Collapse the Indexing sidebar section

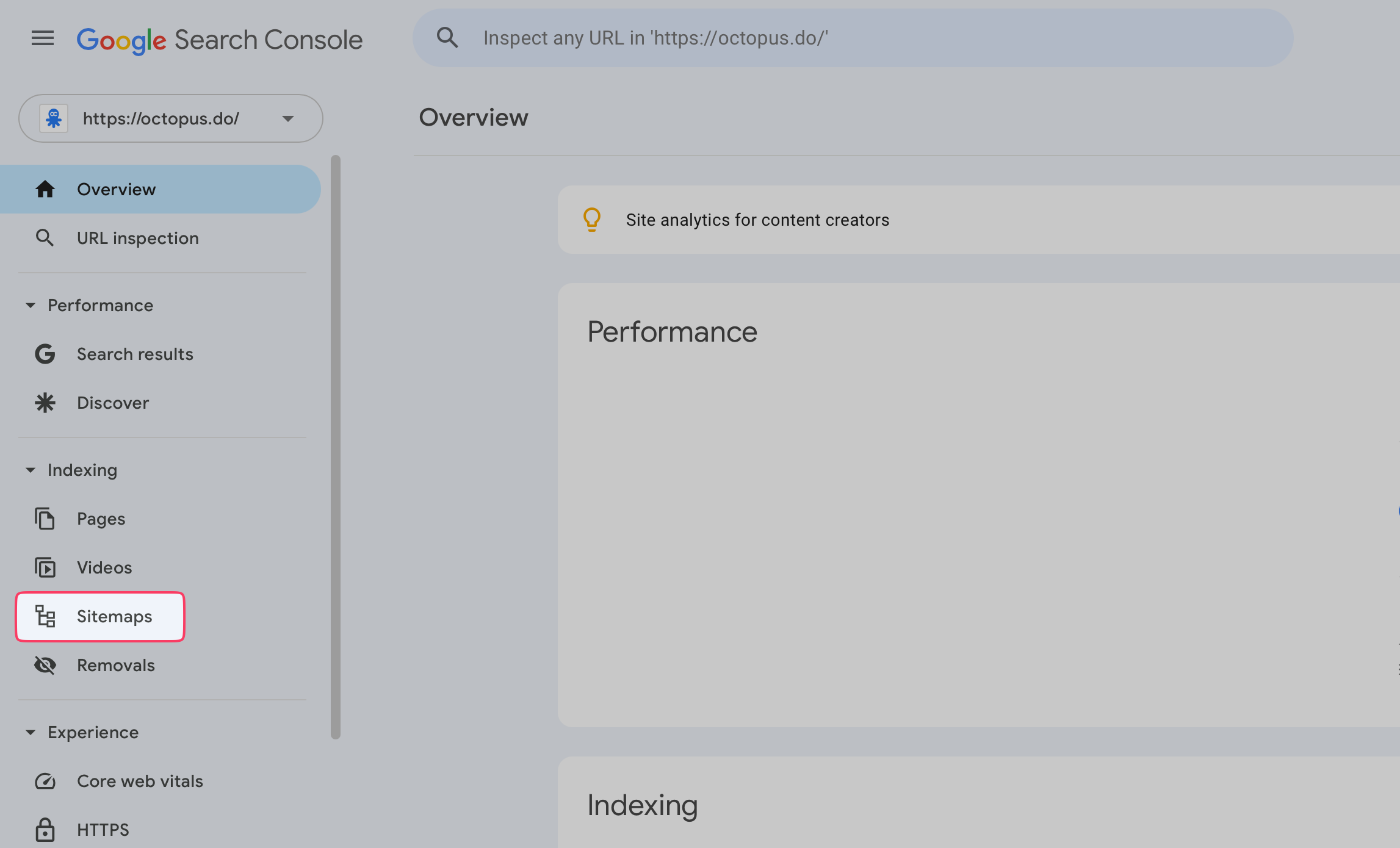31,470
